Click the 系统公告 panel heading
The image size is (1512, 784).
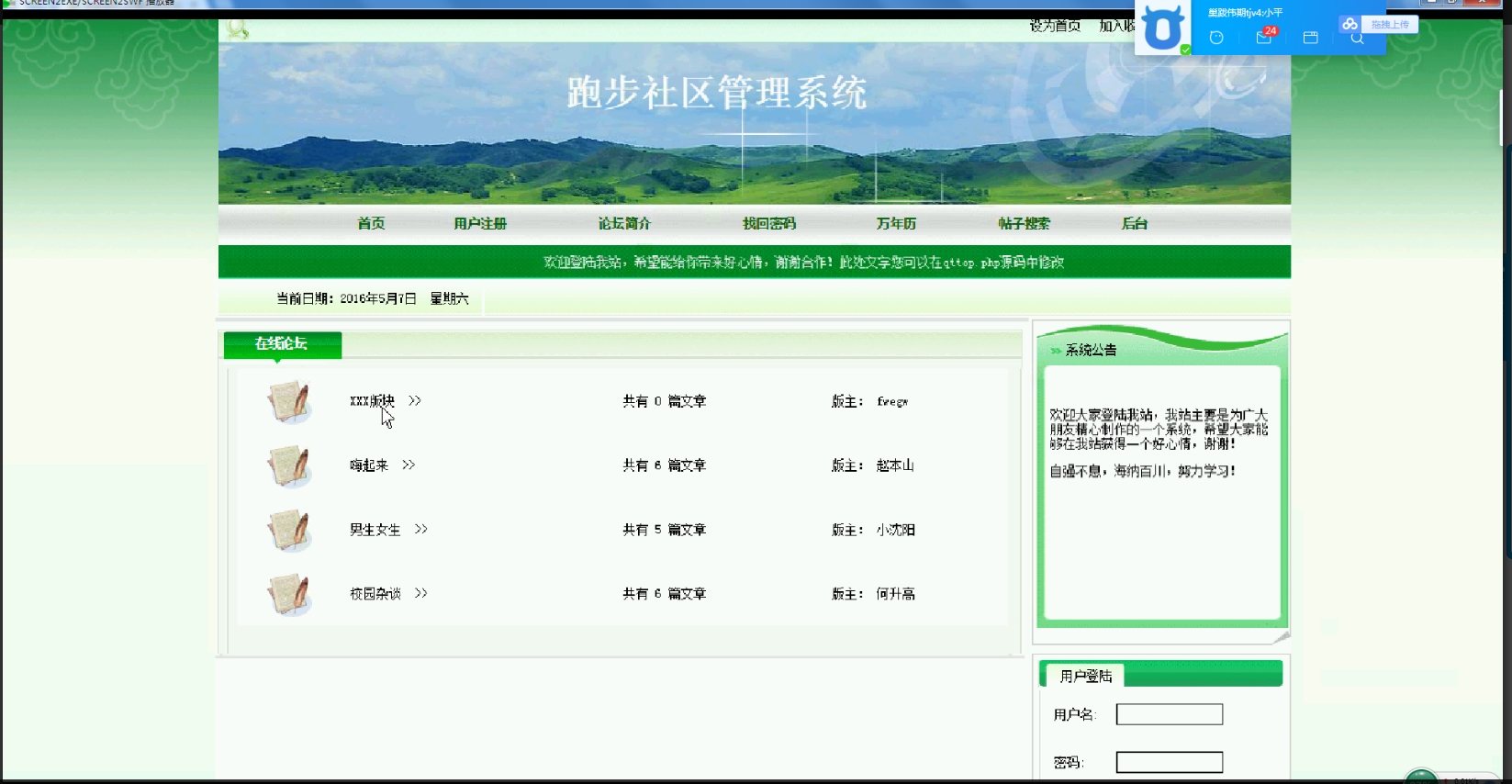pos(1091,350)
